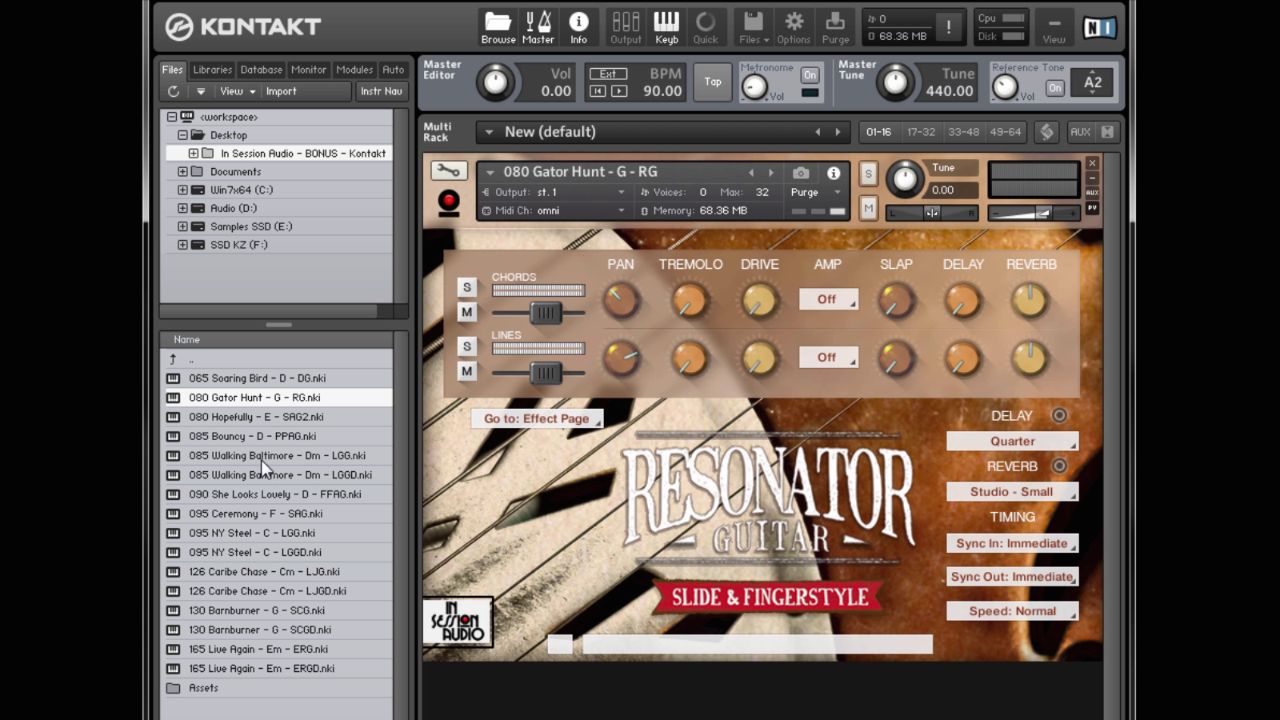1280x720 pixels.
Task: Toggle the Keyb on-screen keyboard icon
Action: [x=666, y=27]
